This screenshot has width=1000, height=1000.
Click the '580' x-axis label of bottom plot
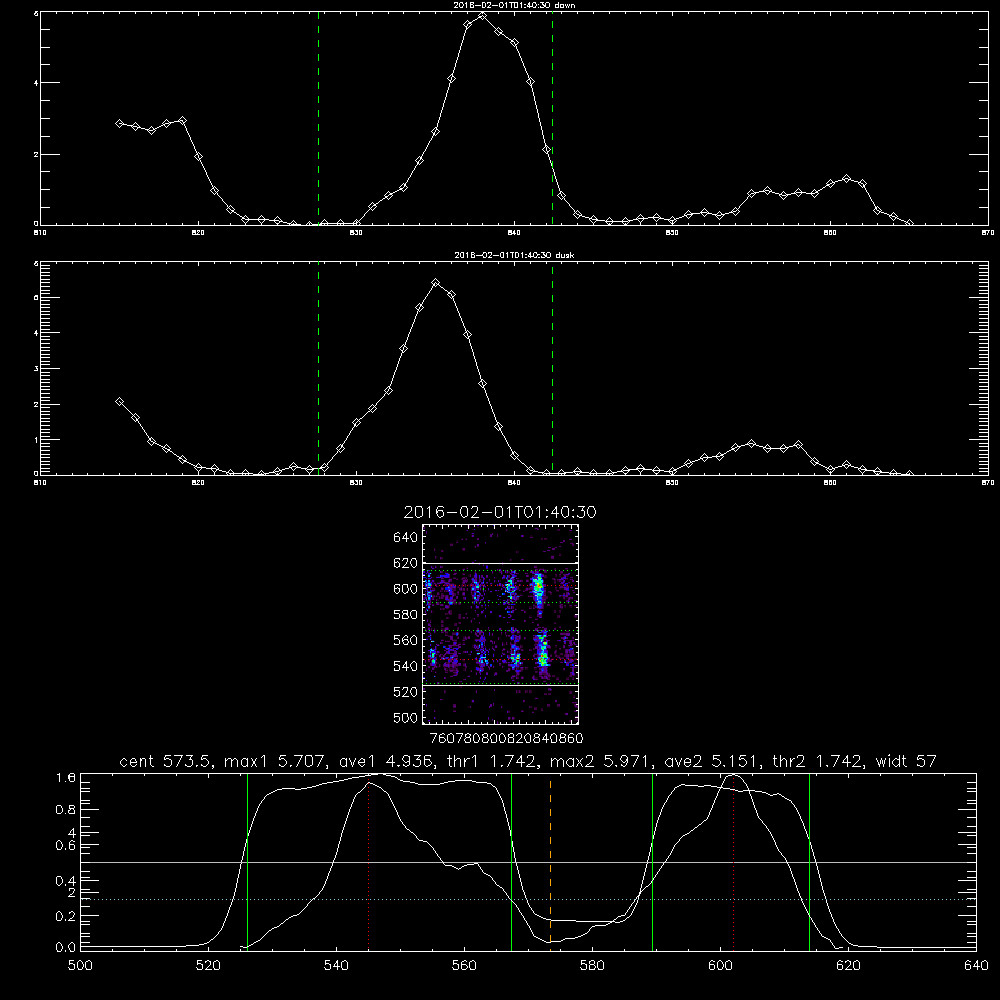point(592,966)
